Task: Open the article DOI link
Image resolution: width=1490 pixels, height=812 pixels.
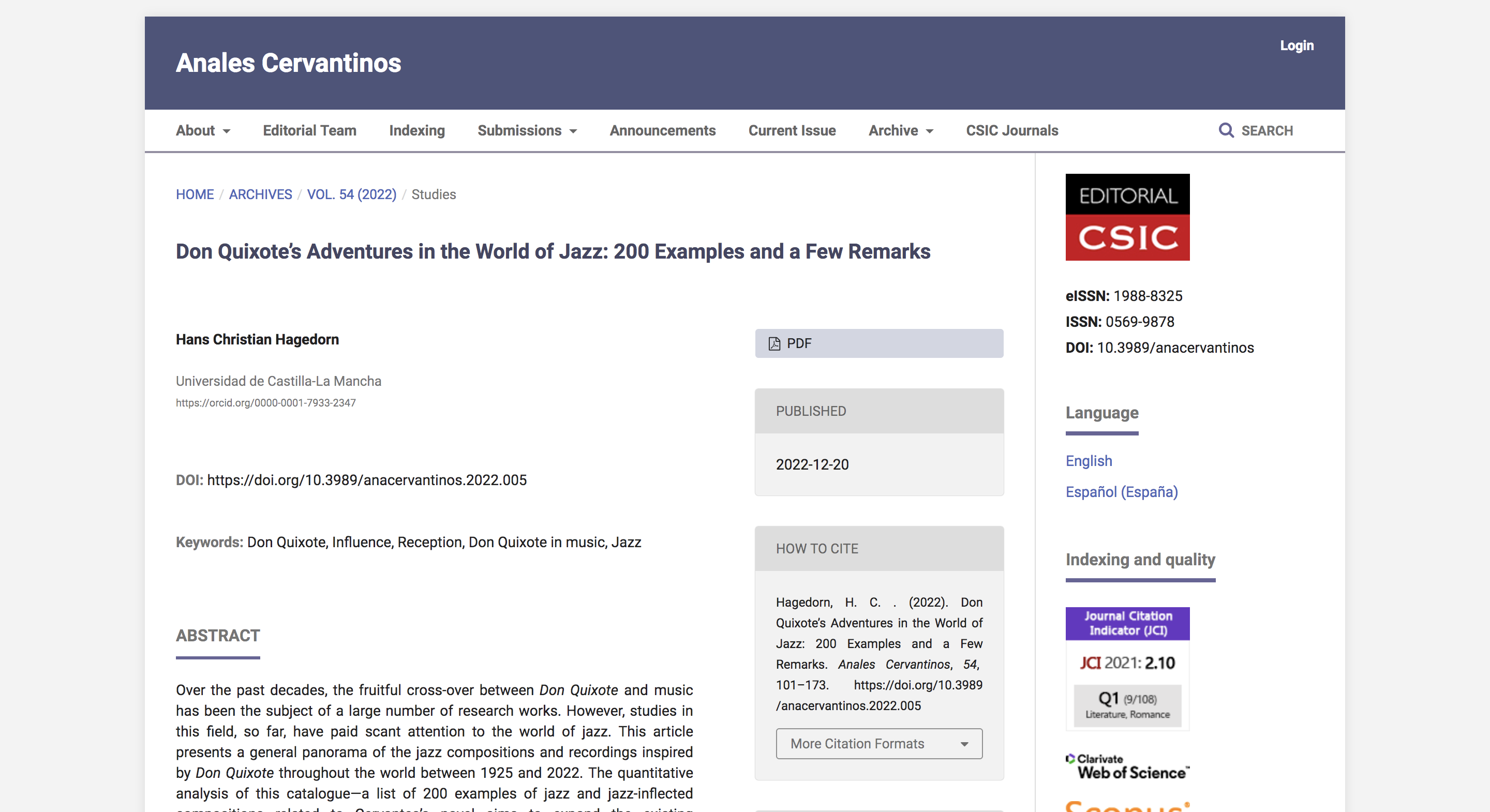Action: 367,480
